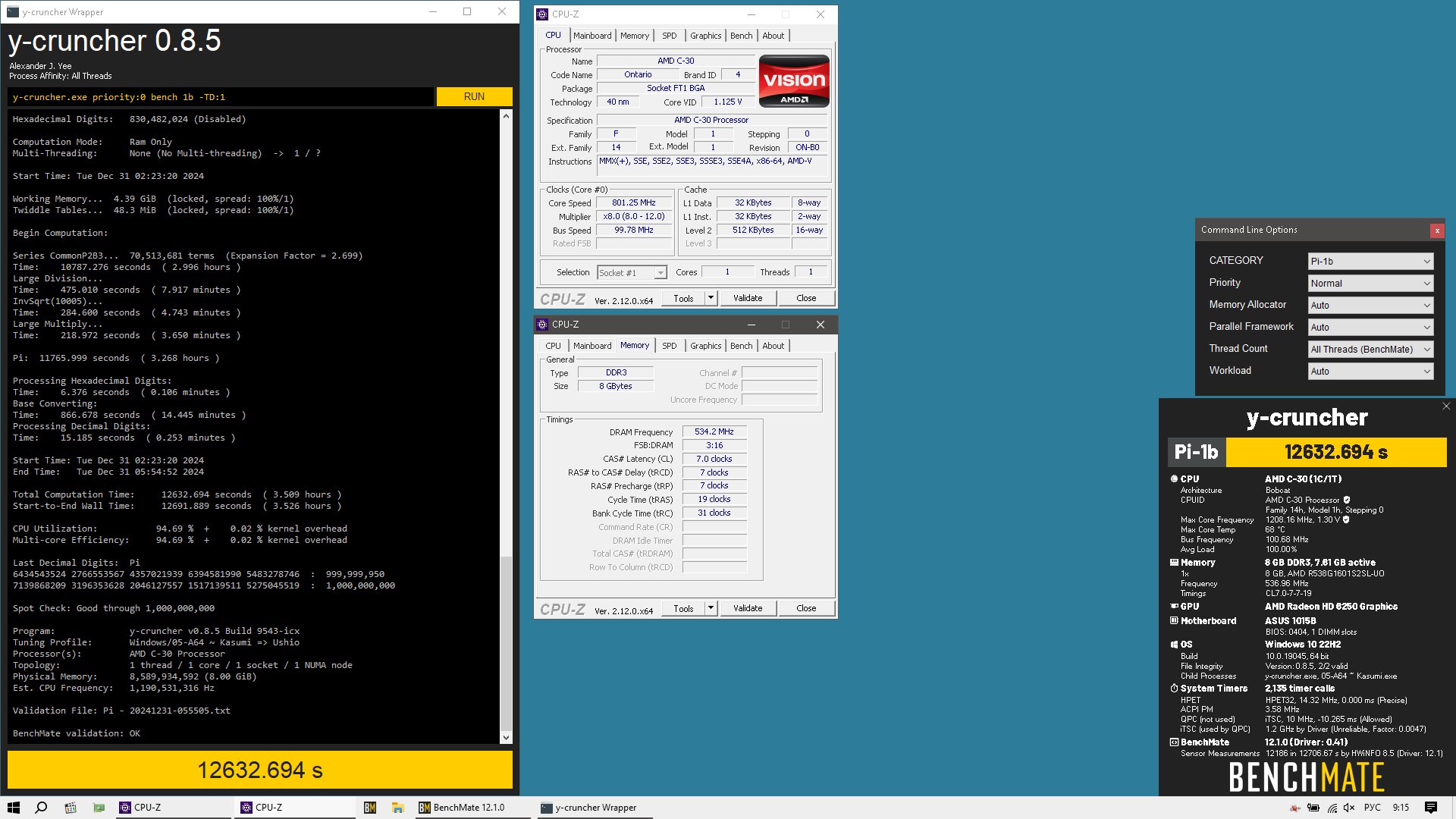1456x819 pixels.
Task: Open the Memory Allocator dropdown
Action: point(1371,305)
